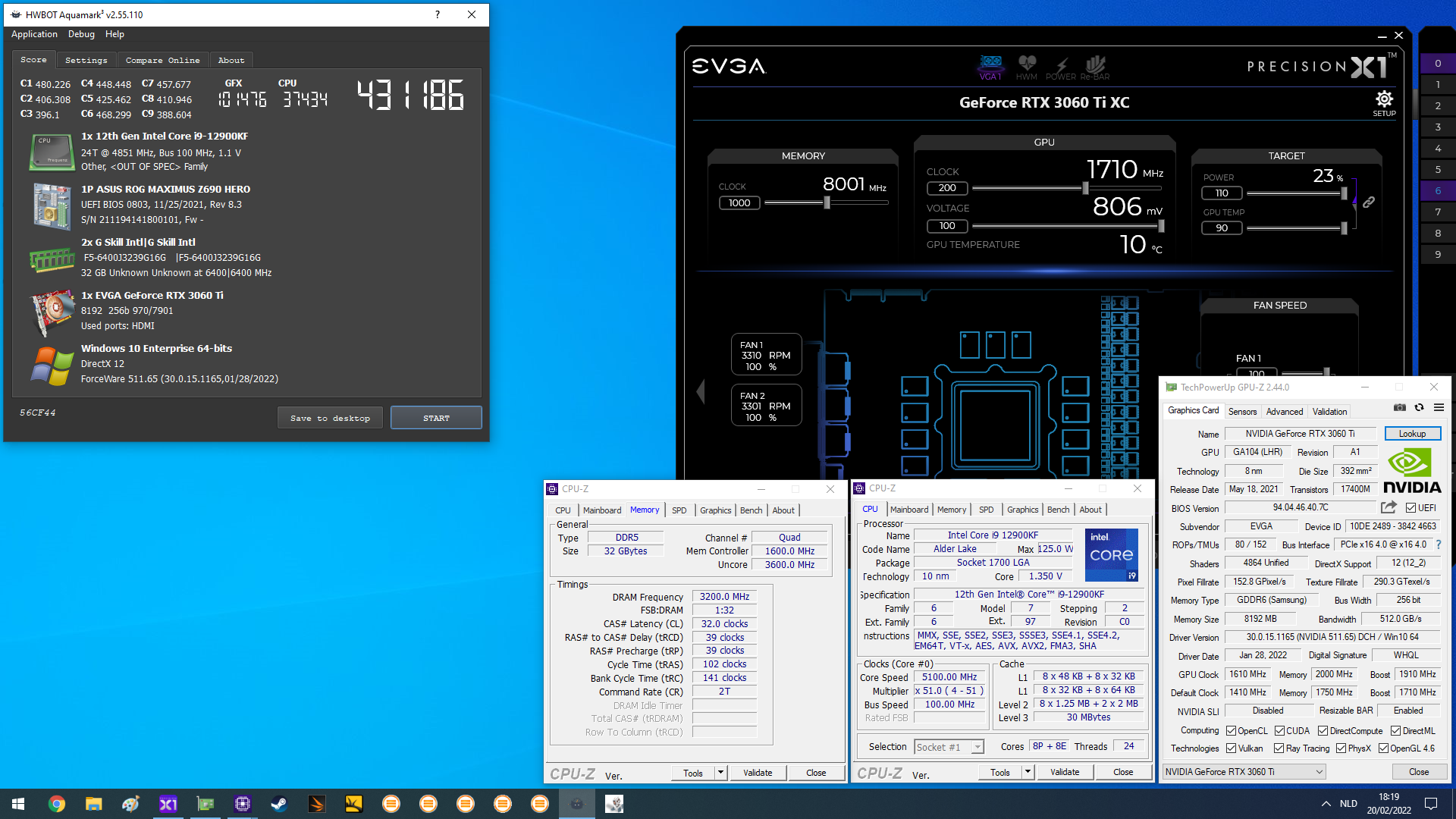Expand Tools arrow in CPU-Z Memory window

click(x=721, y=773)
